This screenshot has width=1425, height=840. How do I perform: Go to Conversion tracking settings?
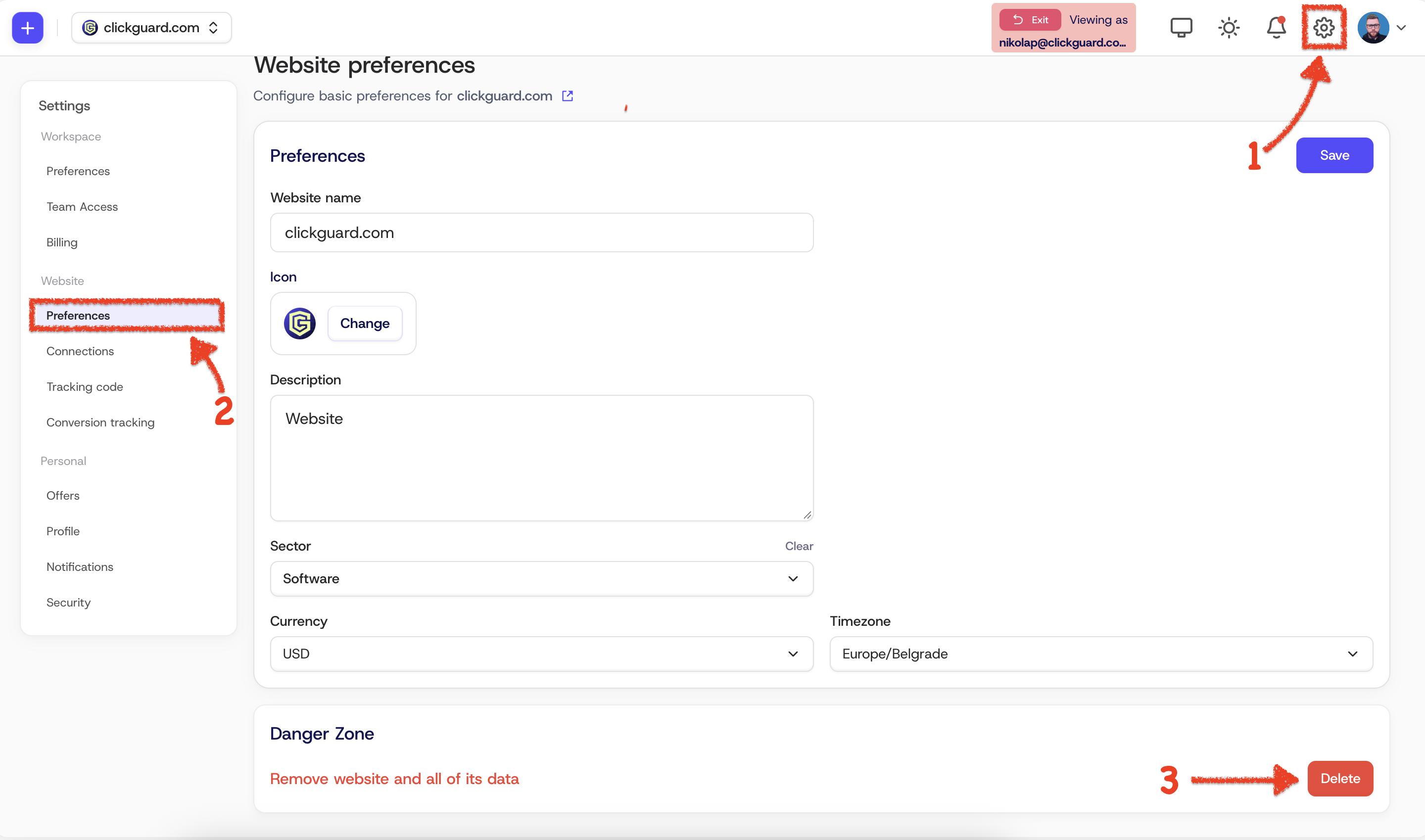pyautogui.click(x=100, y=422)
